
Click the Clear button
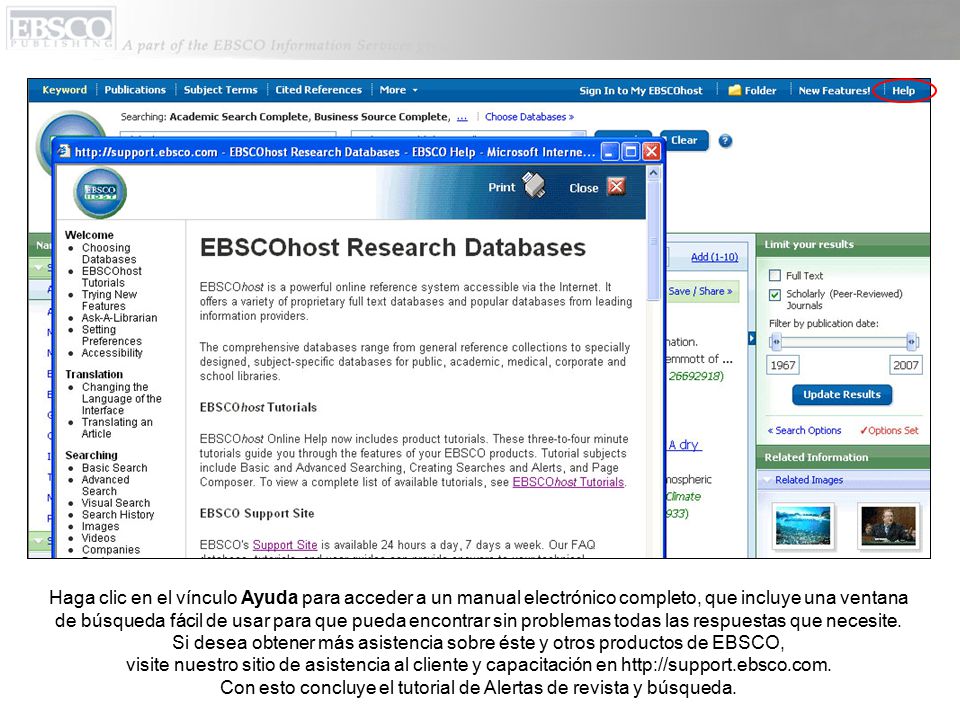click(x=684, y=140)
